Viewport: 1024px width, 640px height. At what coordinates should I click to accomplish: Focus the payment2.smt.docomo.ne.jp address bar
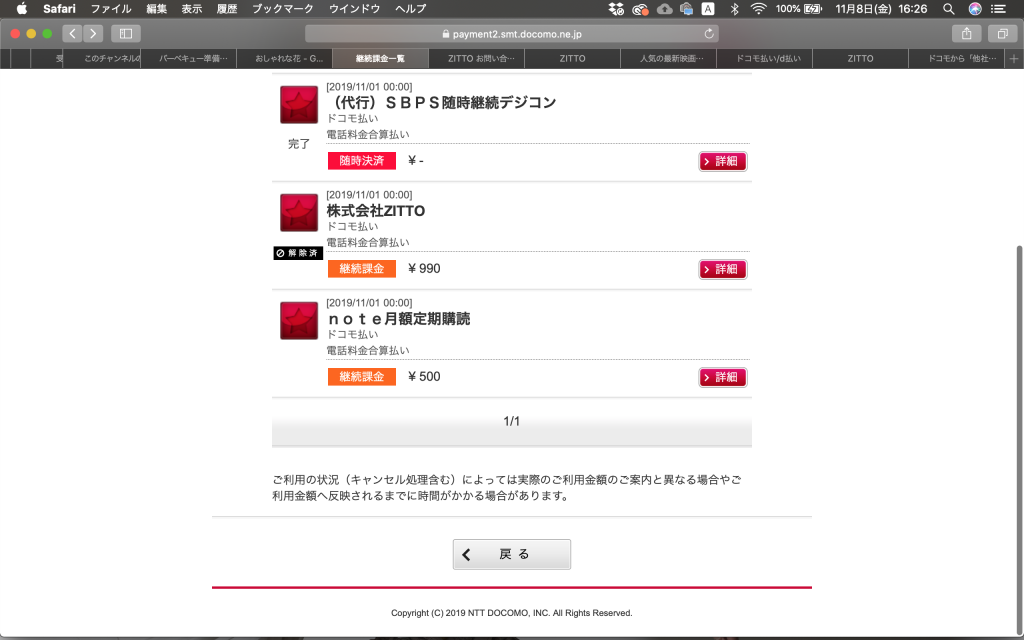coord(512,33)
